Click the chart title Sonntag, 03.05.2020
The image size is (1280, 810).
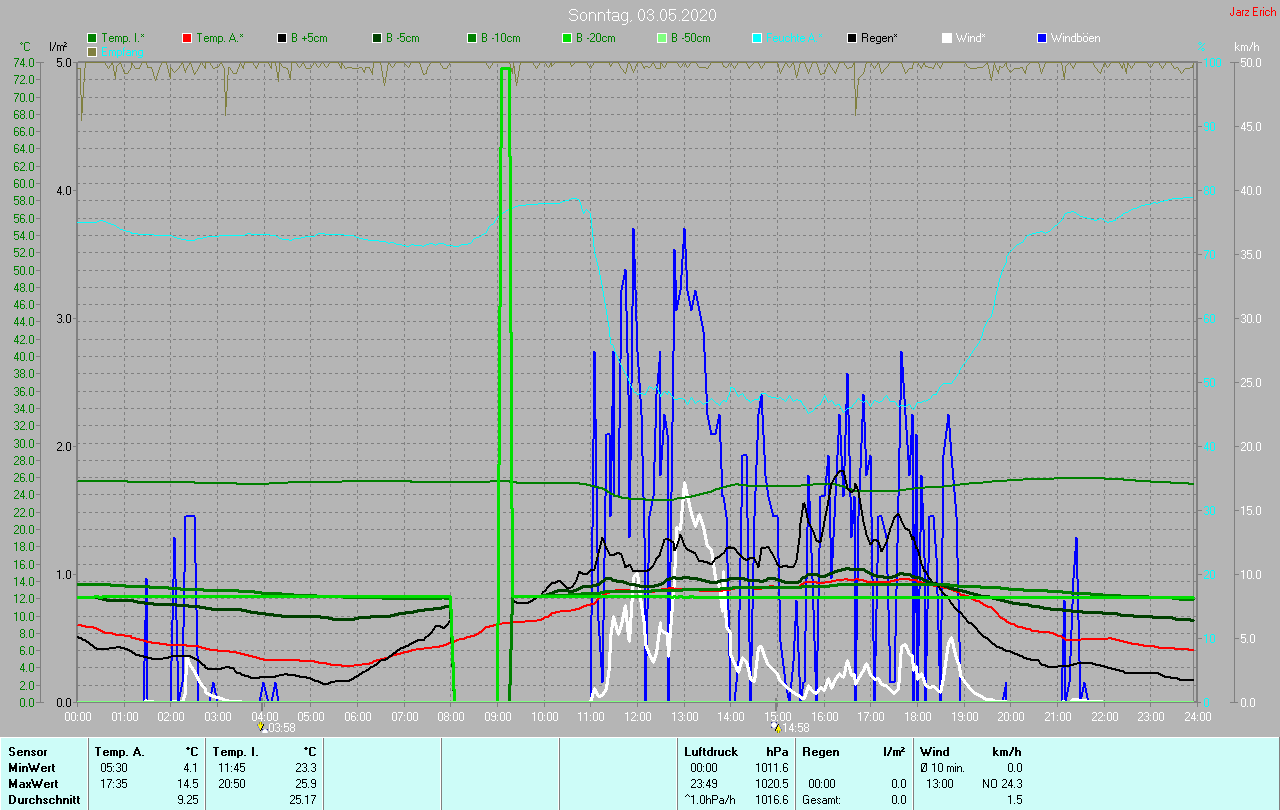click(642, 15)
